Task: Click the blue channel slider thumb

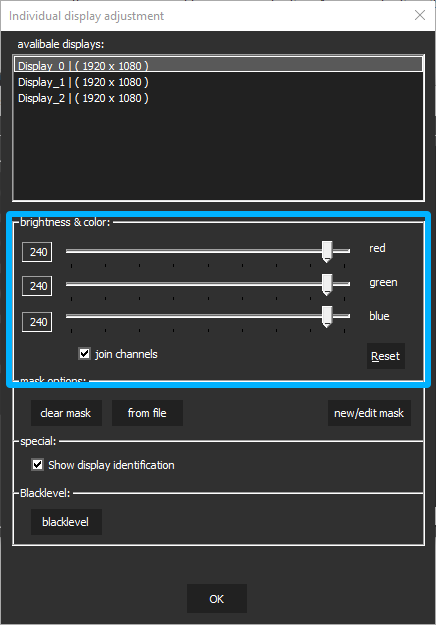Action: pos(327,317)
